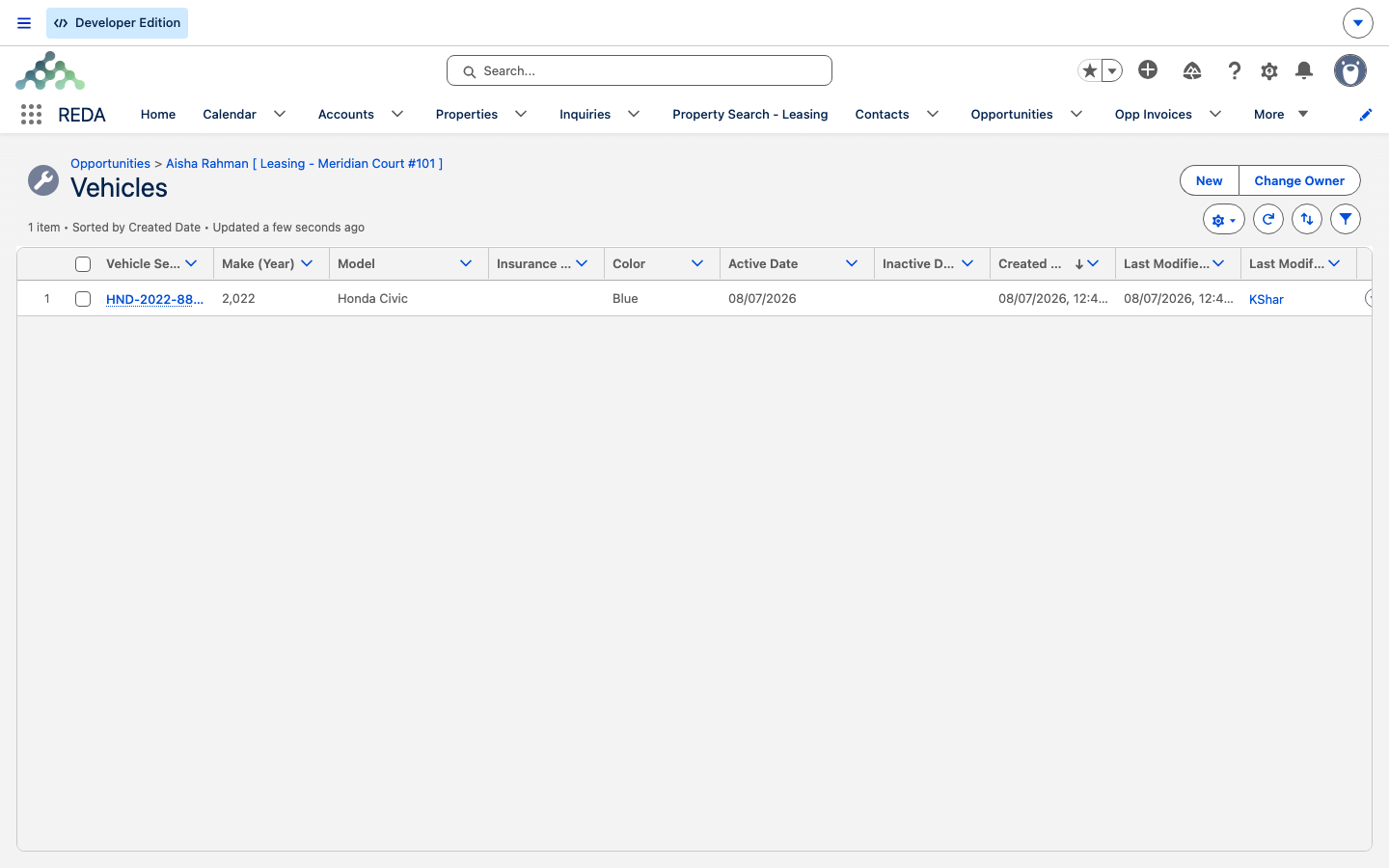
Task: Expand the Accounts tab dropdown
Action: 397,114
